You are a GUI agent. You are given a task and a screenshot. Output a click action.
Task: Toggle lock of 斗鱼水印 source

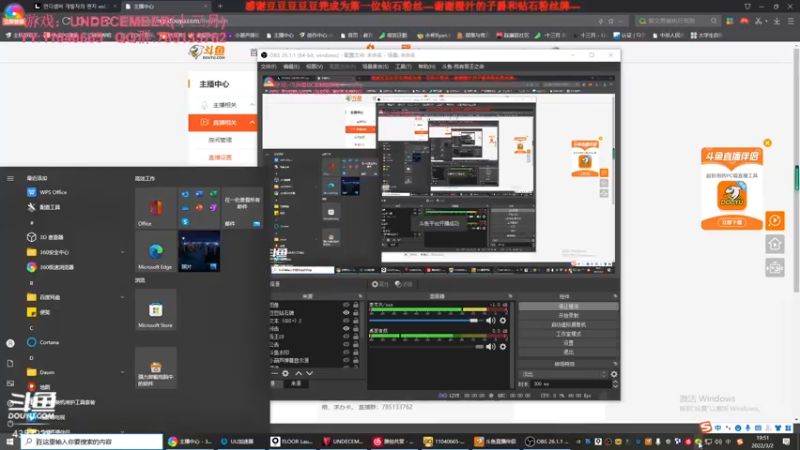pos(356,353)
